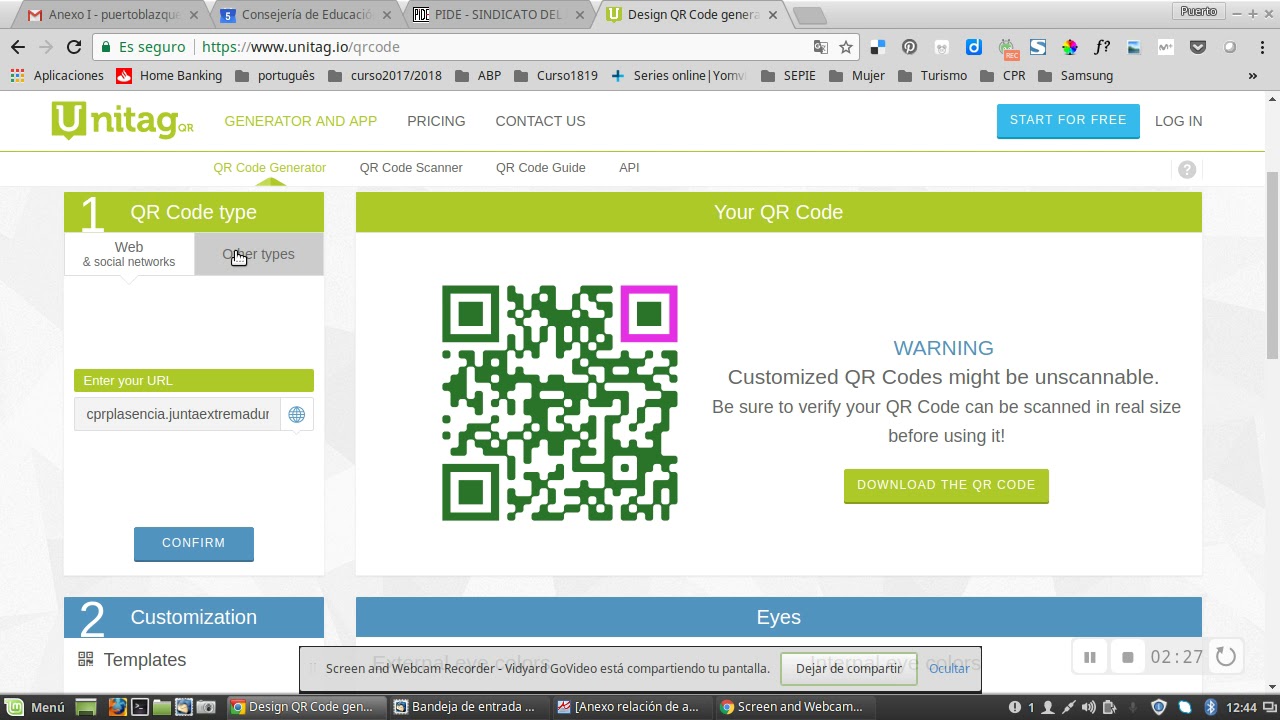Image resolution: width=1280 pixels, height=720 pixels.
Task: Go to the PRICING page
Action: coord(436,121)
